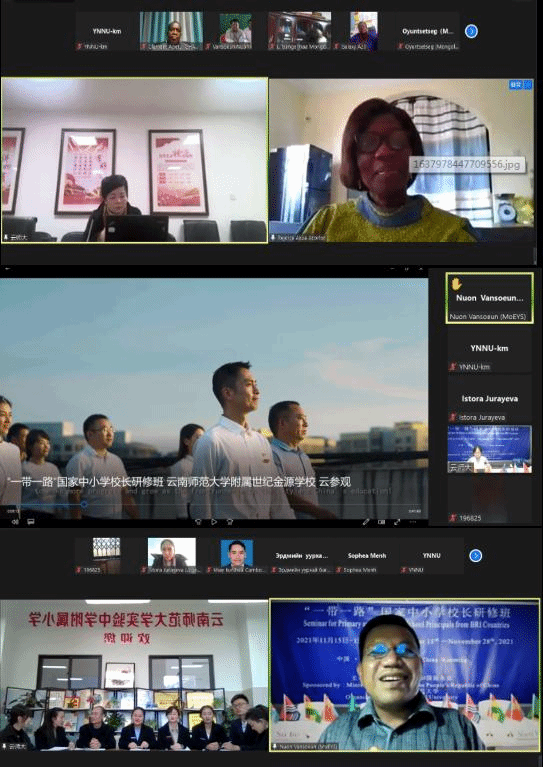The width and height of the screenshot is (543, 767).
Task: Click the play button in the video player
Action: coord(214,522)
